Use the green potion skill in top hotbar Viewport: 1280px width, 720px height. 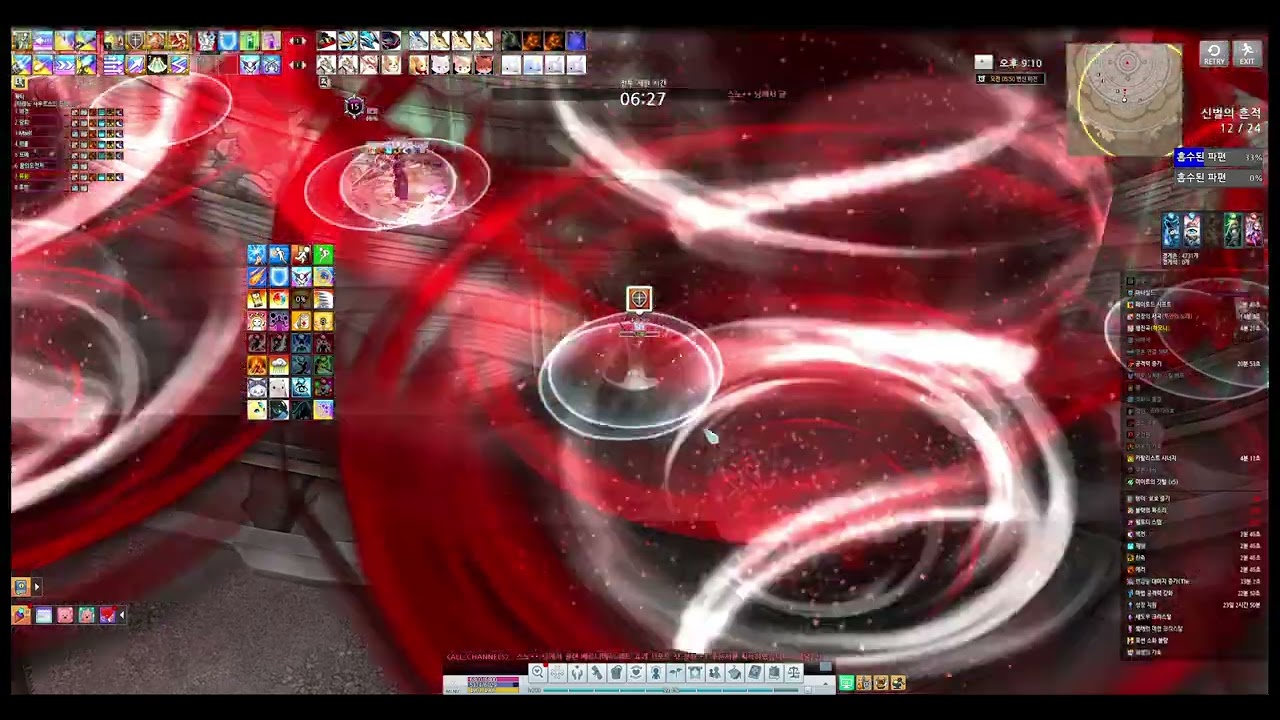point(250,41)
